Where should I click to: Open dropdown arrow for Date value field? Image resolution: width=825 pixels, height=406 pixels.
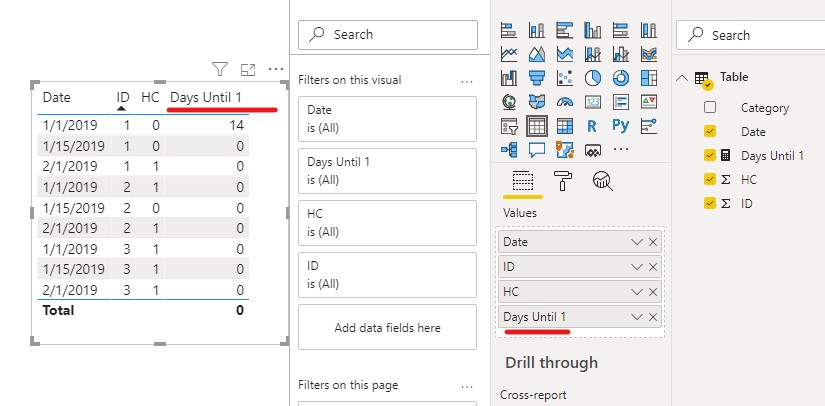637,242
